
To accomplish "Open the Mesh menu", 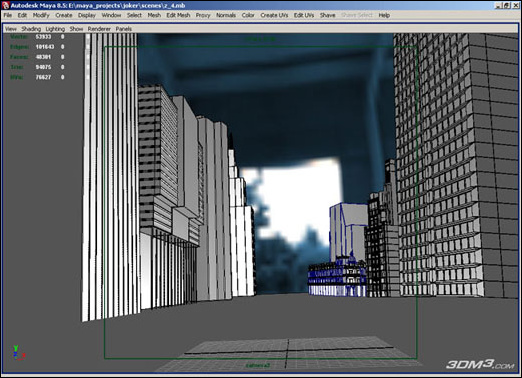I will pyautogui.click(x=154, y=15).
